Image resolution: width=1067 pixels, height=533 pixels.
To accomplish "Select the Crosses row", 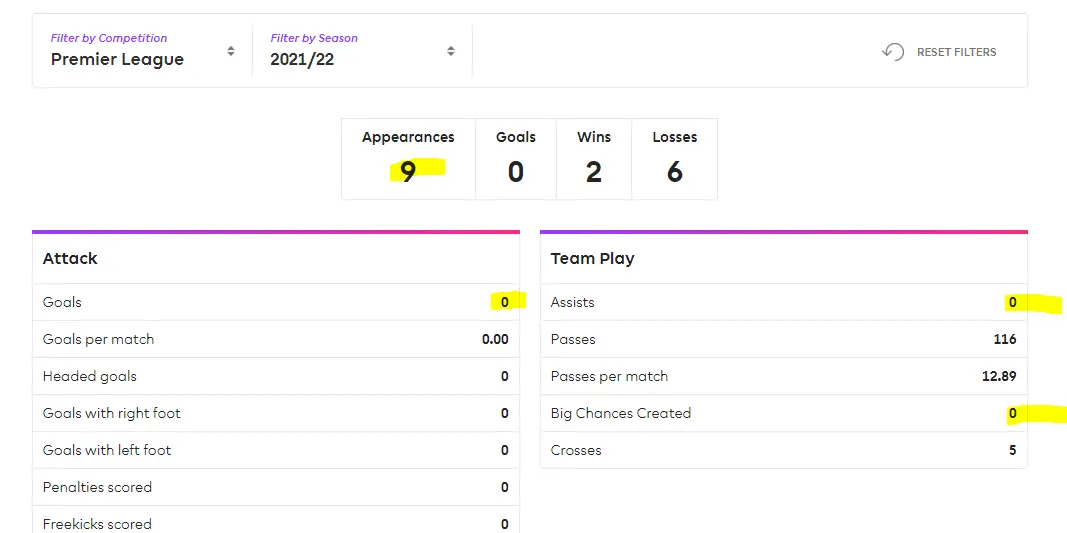I will (x=783, y=450).
